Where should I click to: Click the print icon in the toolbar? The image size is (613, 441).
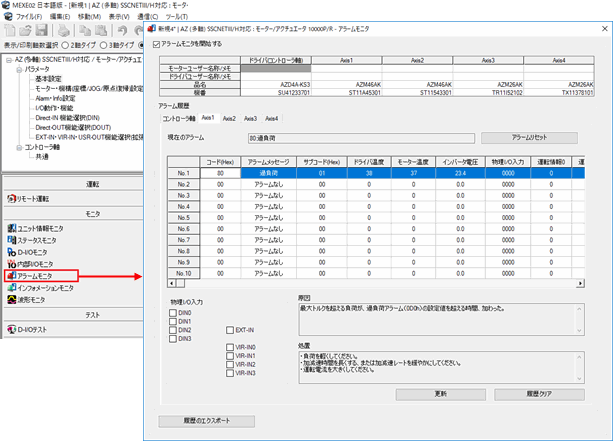click(x=62, y=30)
